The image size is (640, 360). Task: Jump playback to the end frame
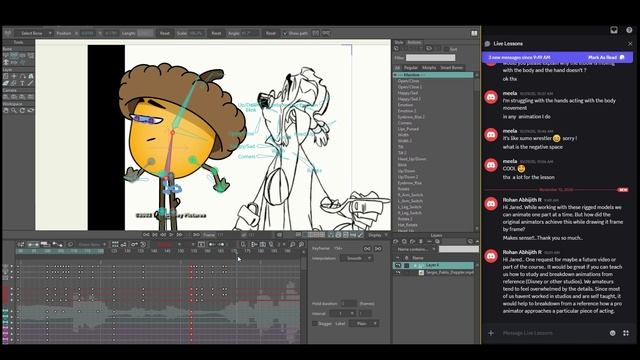click(196, 235)
